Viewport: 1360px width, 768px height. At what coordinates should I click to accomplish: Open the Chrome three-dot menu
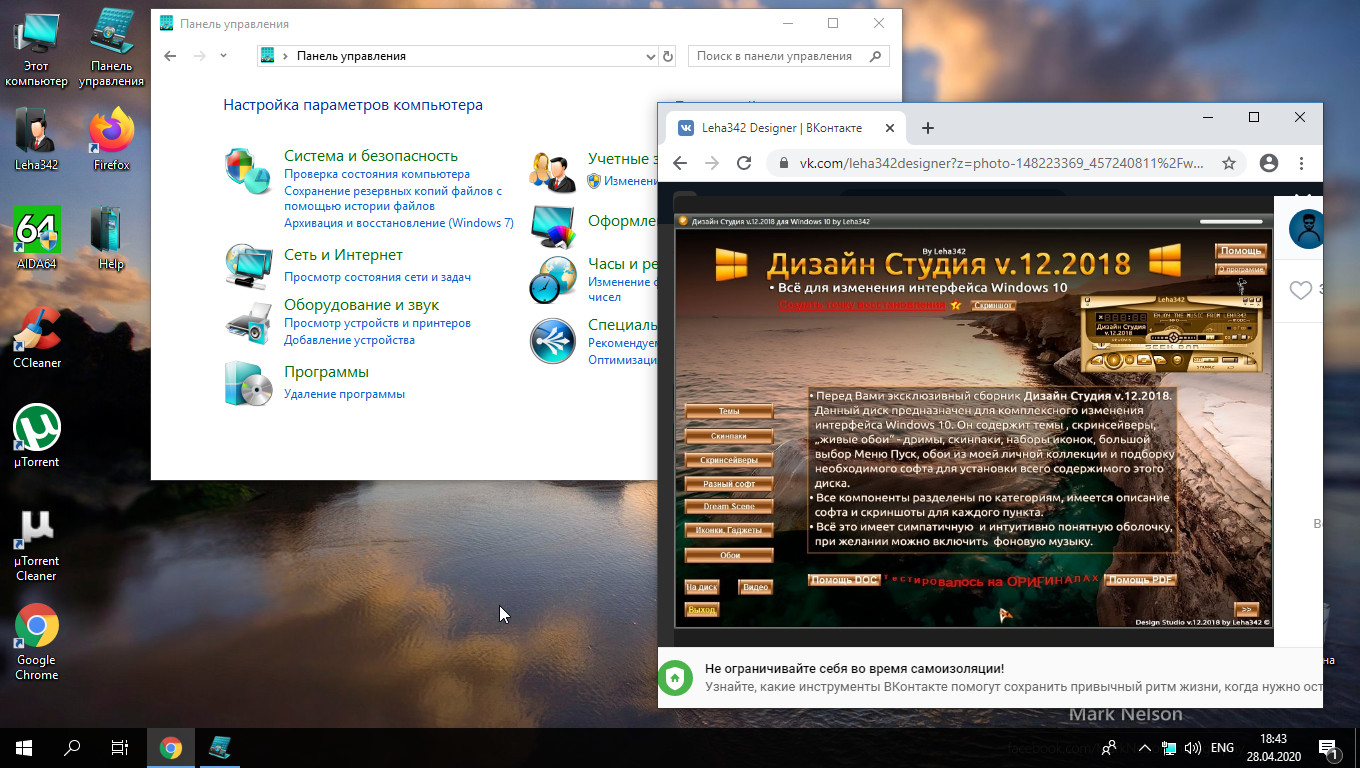pyautogui.click(x=1302, y=163)
